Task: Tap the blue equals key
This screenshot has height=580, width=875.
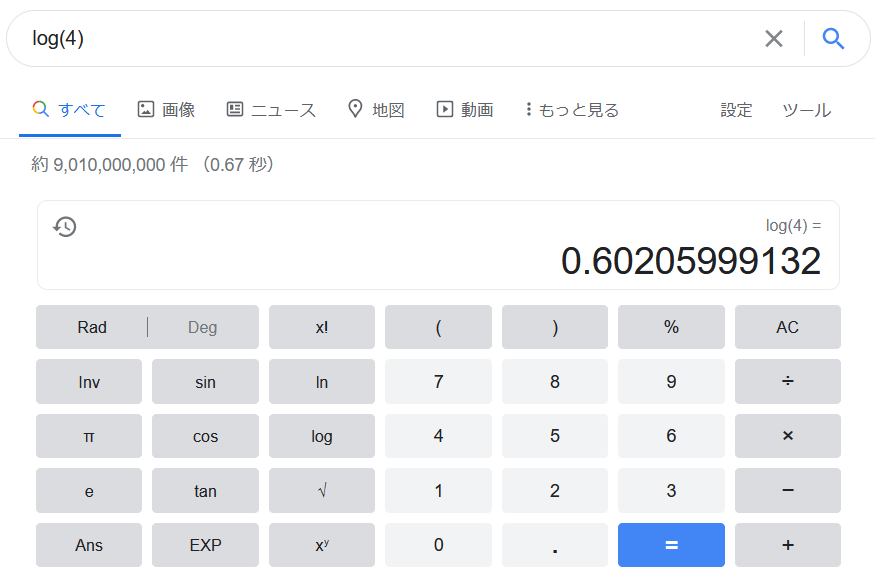Action: (671, 545)
